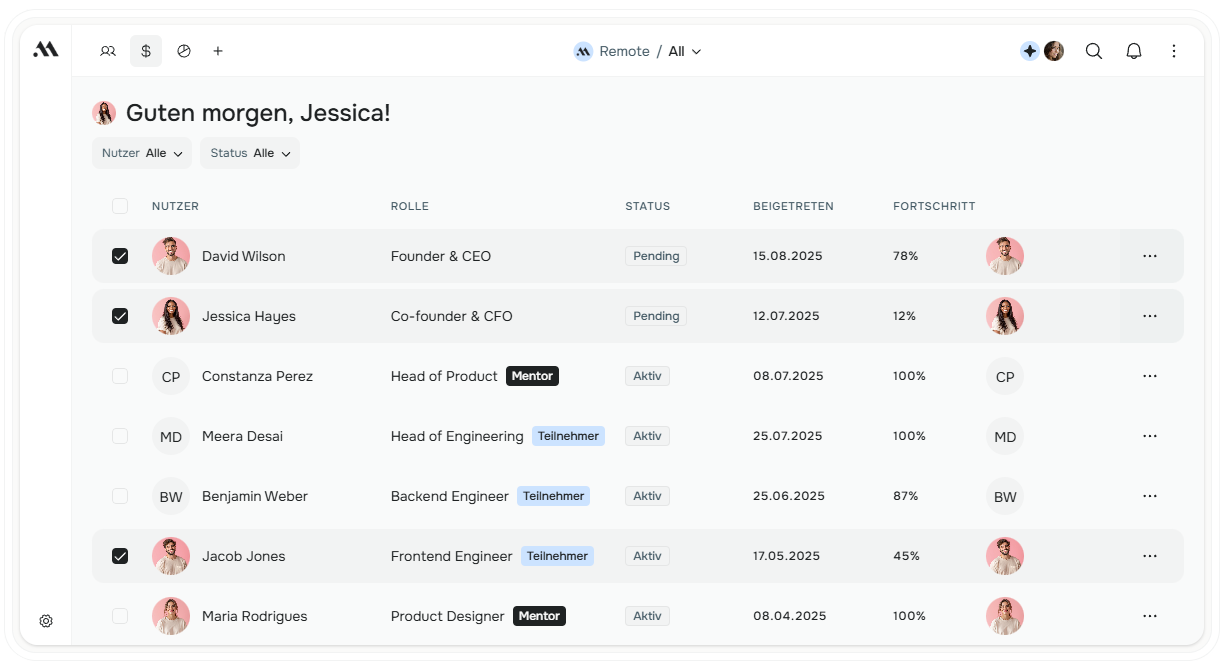The image size is (1231, 665).
Task: Click the role Backend Engineer
Action: point(450,496)
